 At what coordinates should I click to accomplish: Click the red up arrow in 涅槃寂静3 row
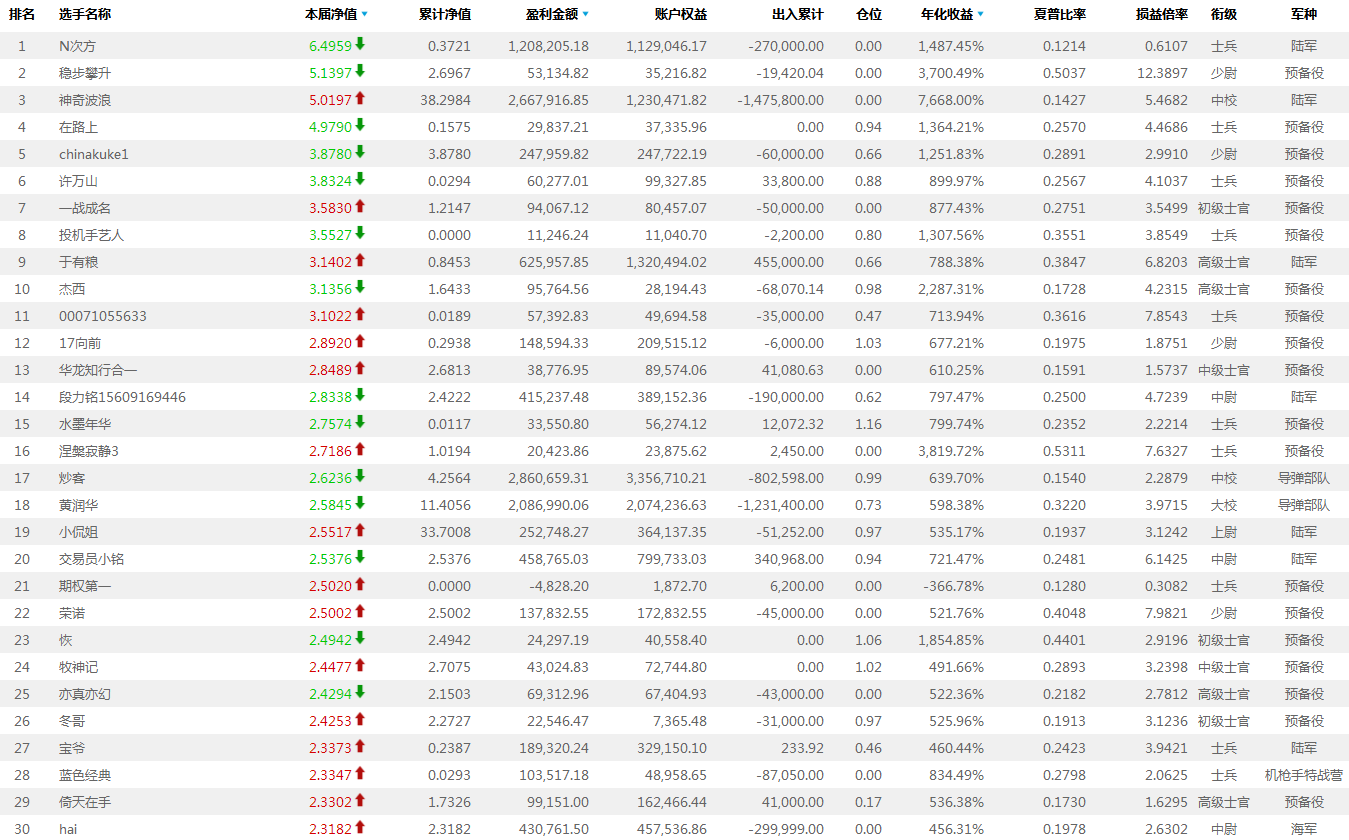click(360, 449)
